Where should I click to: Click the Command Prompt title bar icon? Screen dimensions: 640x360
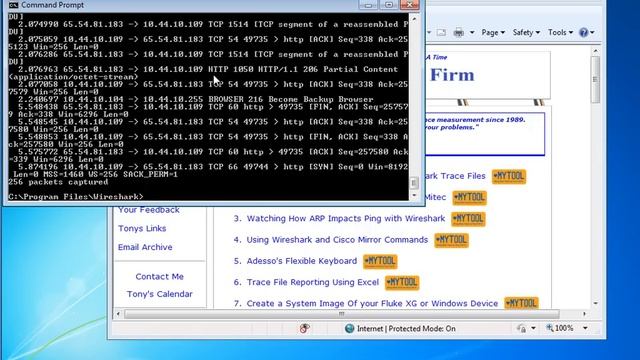[13, 5]
